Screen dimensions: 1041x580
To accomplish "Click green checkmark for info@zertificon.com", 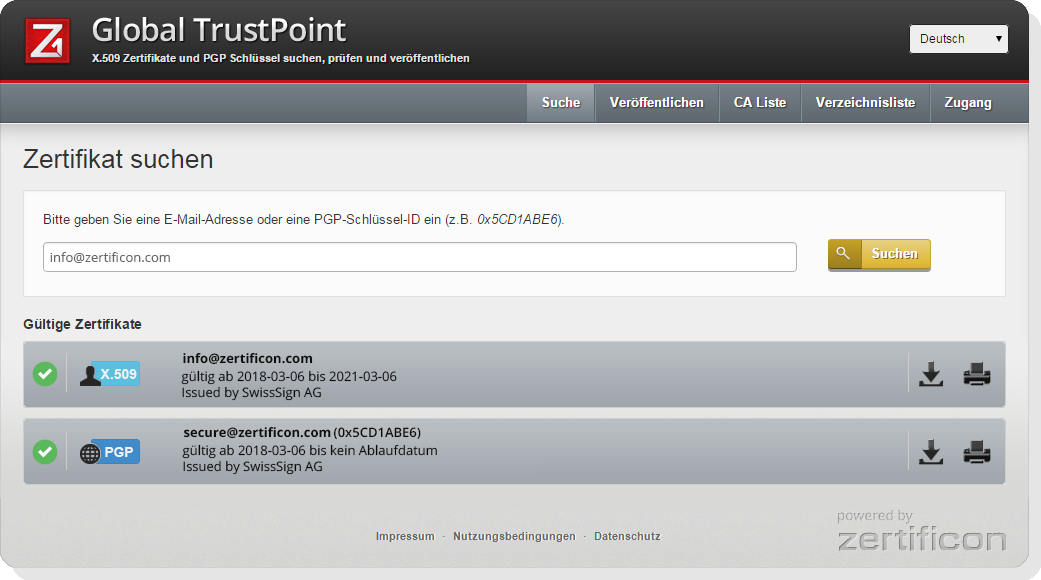I will [x=45, y=374].
